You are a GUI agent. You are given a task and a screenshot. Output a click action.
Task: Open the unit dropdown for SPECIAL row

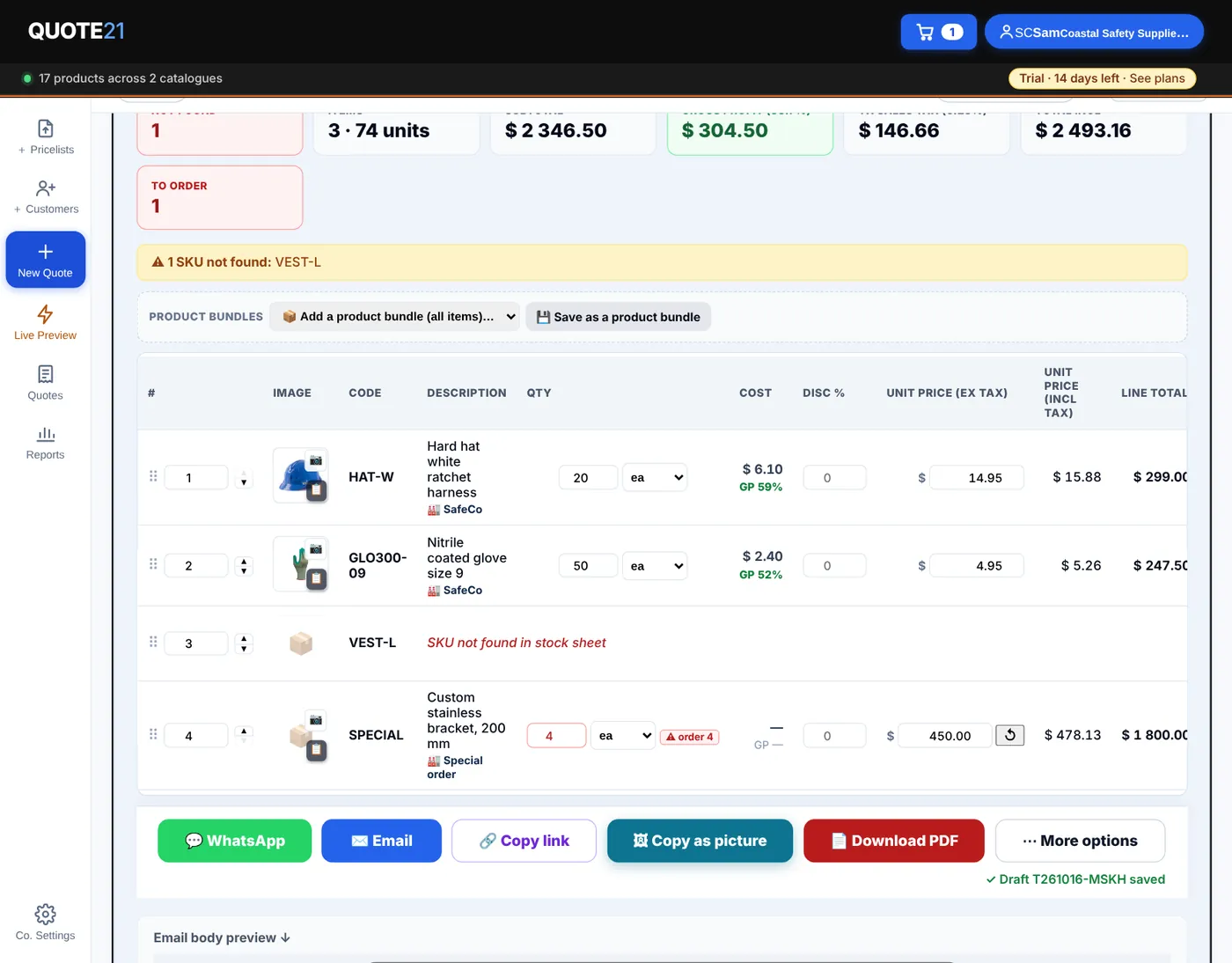pyautogui.click(x=623, y=735)
